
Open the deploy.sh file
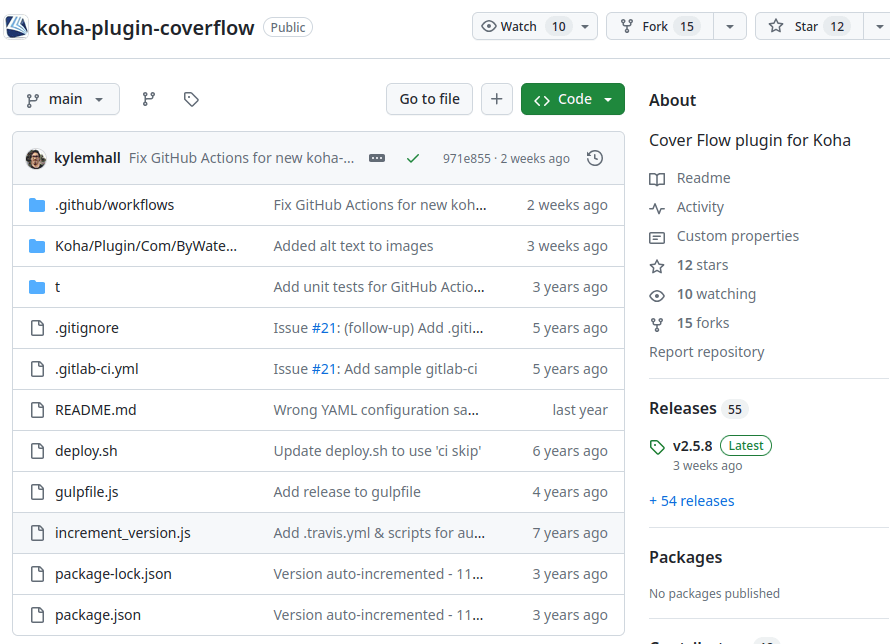point(86,451)
